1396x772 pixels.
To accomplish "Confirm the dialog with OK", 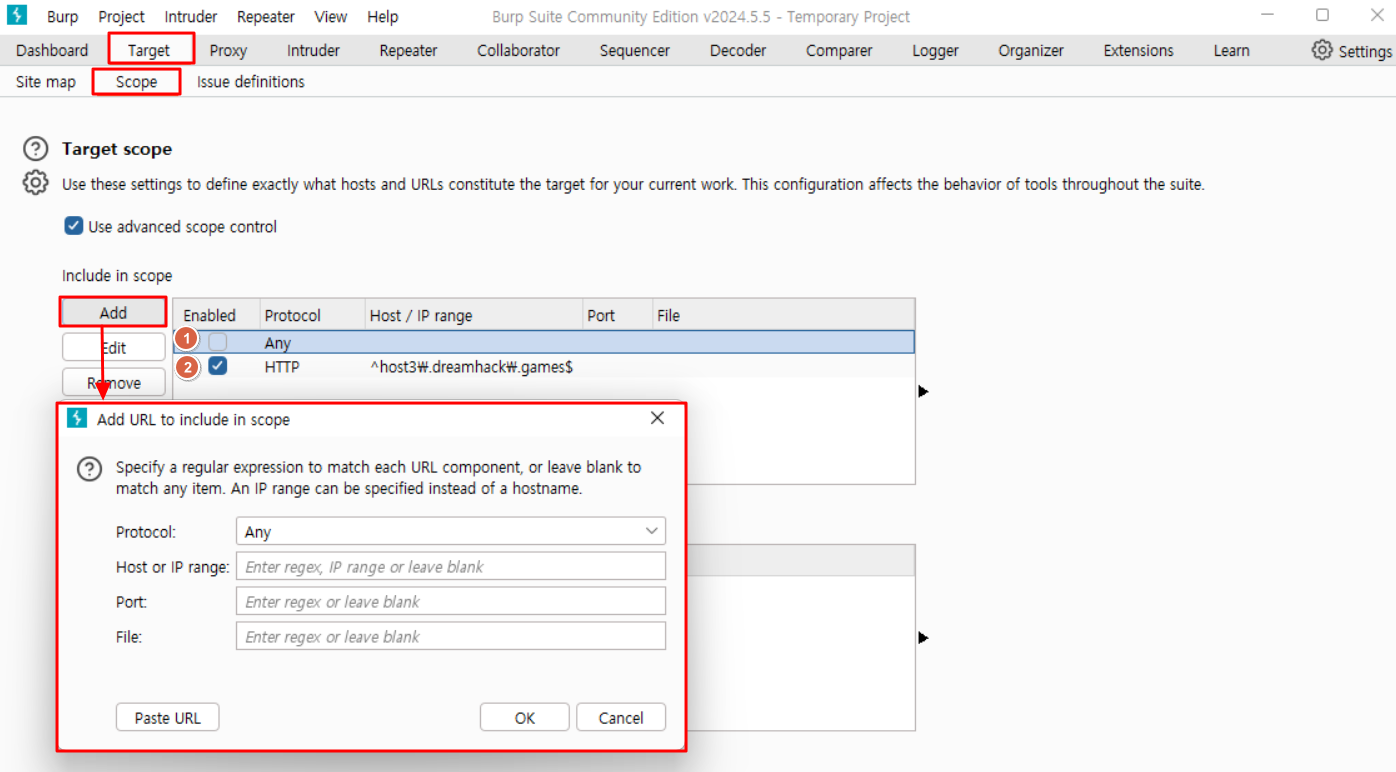I will point(525,717).
